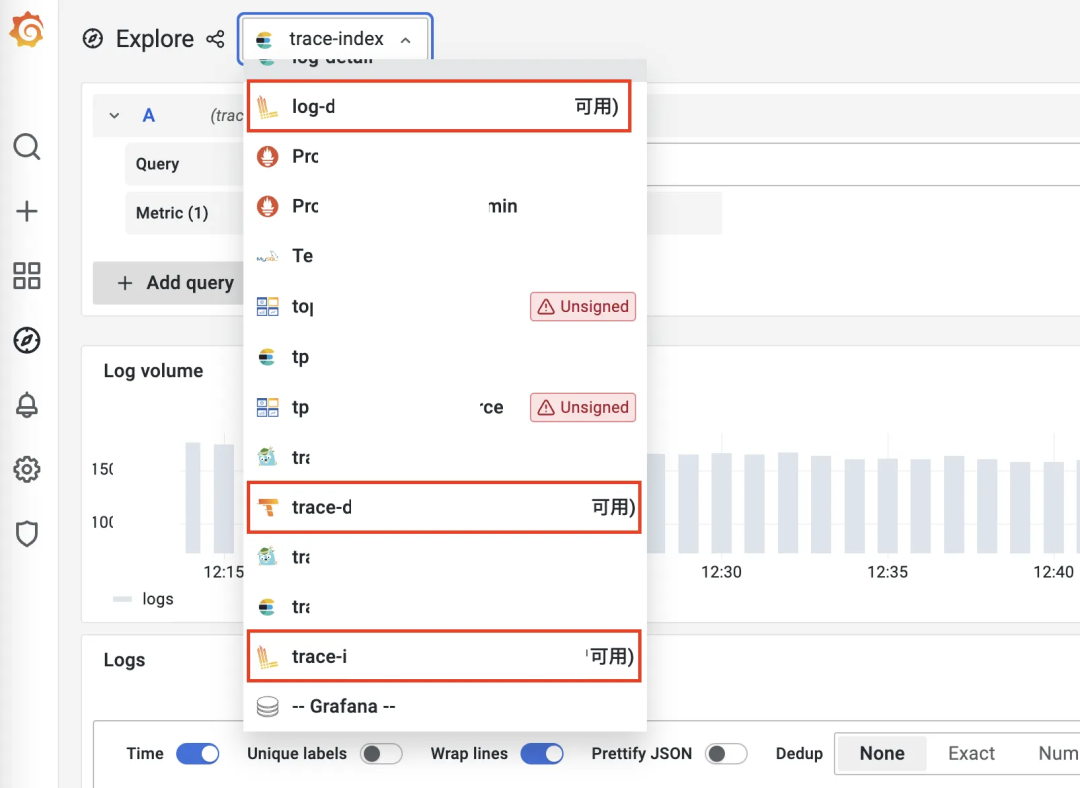Viewport: 1080px width, 788px height.
Task: Select the Explore compass sidebar icon
Action: (27, 340)
